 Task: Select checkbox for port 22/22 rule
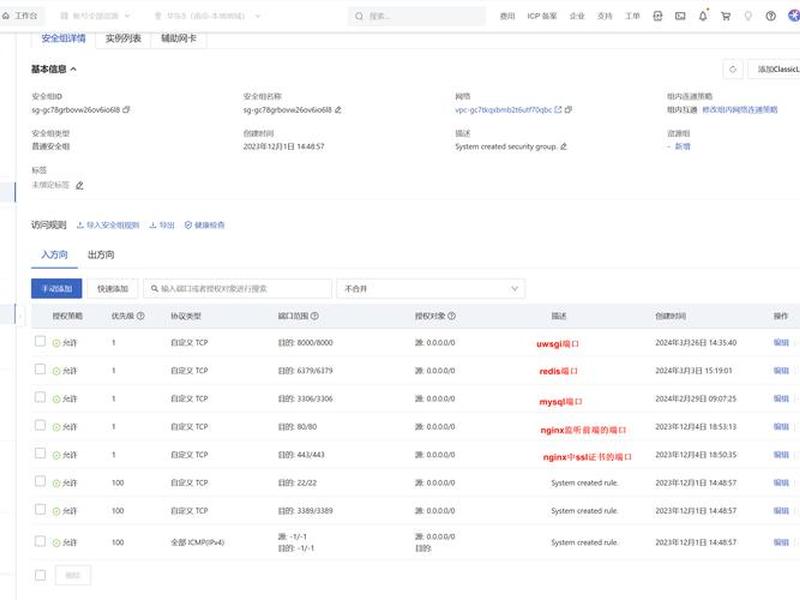click(x=40, y=481)
